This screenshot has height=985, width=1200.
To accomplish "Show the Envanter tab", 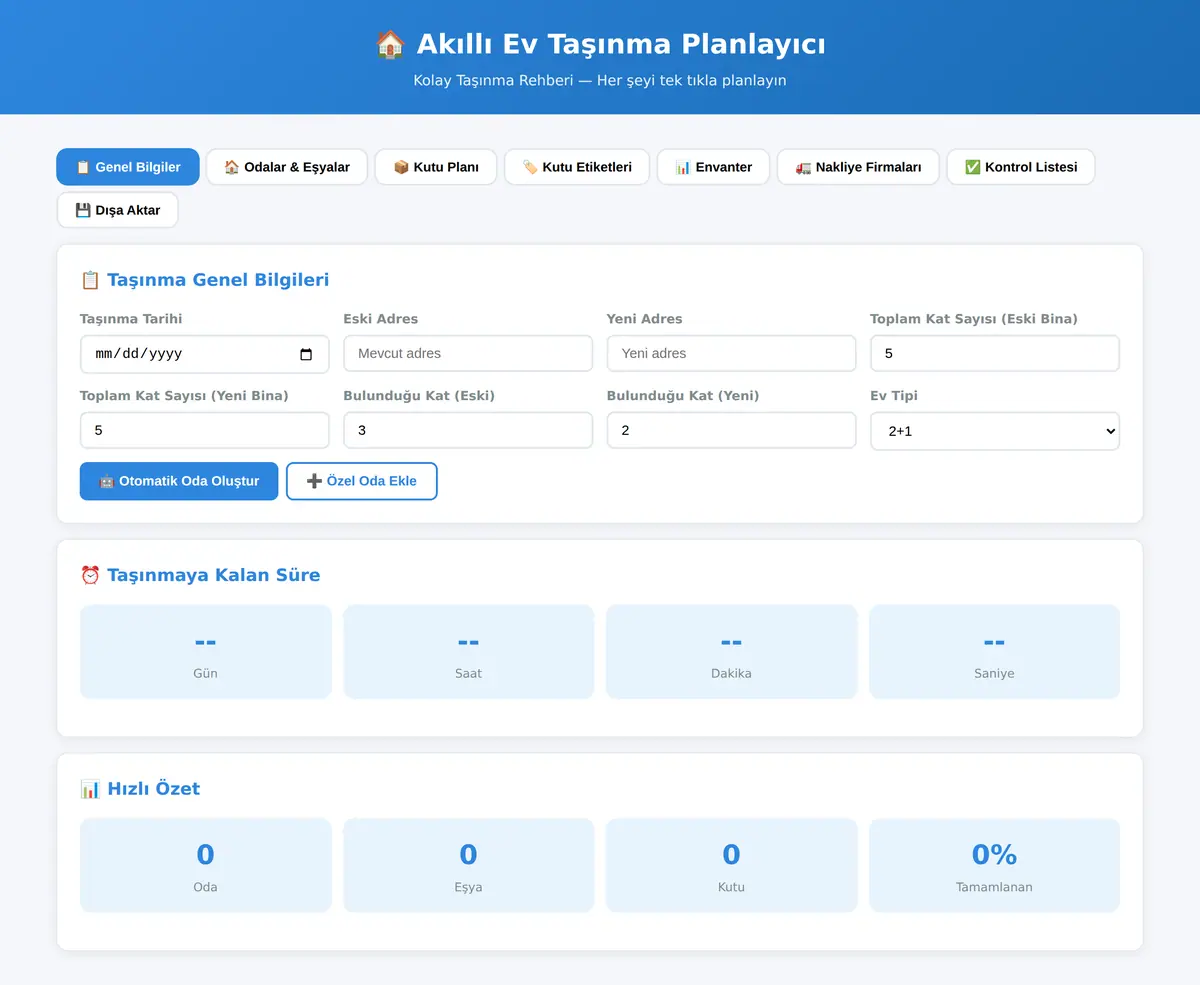I will [713, 167].
